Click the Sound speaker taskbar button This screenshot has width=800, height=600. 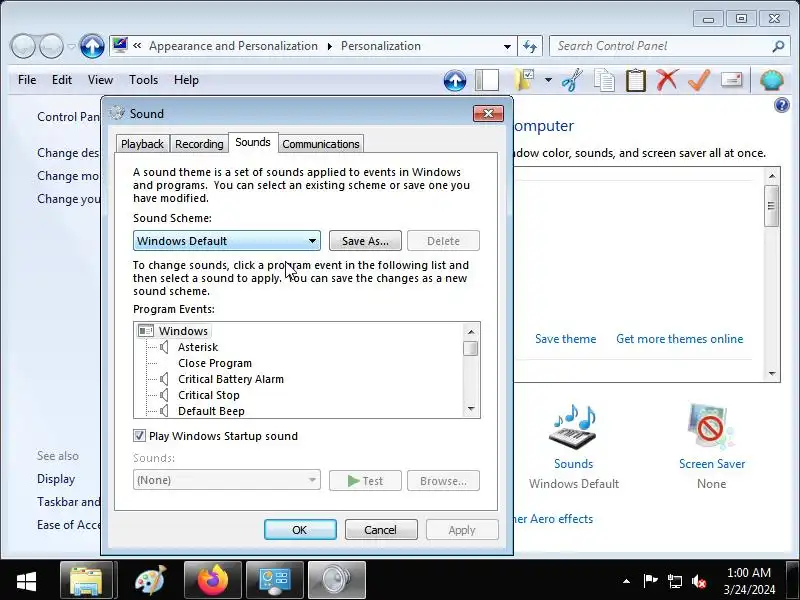pyautogui.click(x=337, y=581)
